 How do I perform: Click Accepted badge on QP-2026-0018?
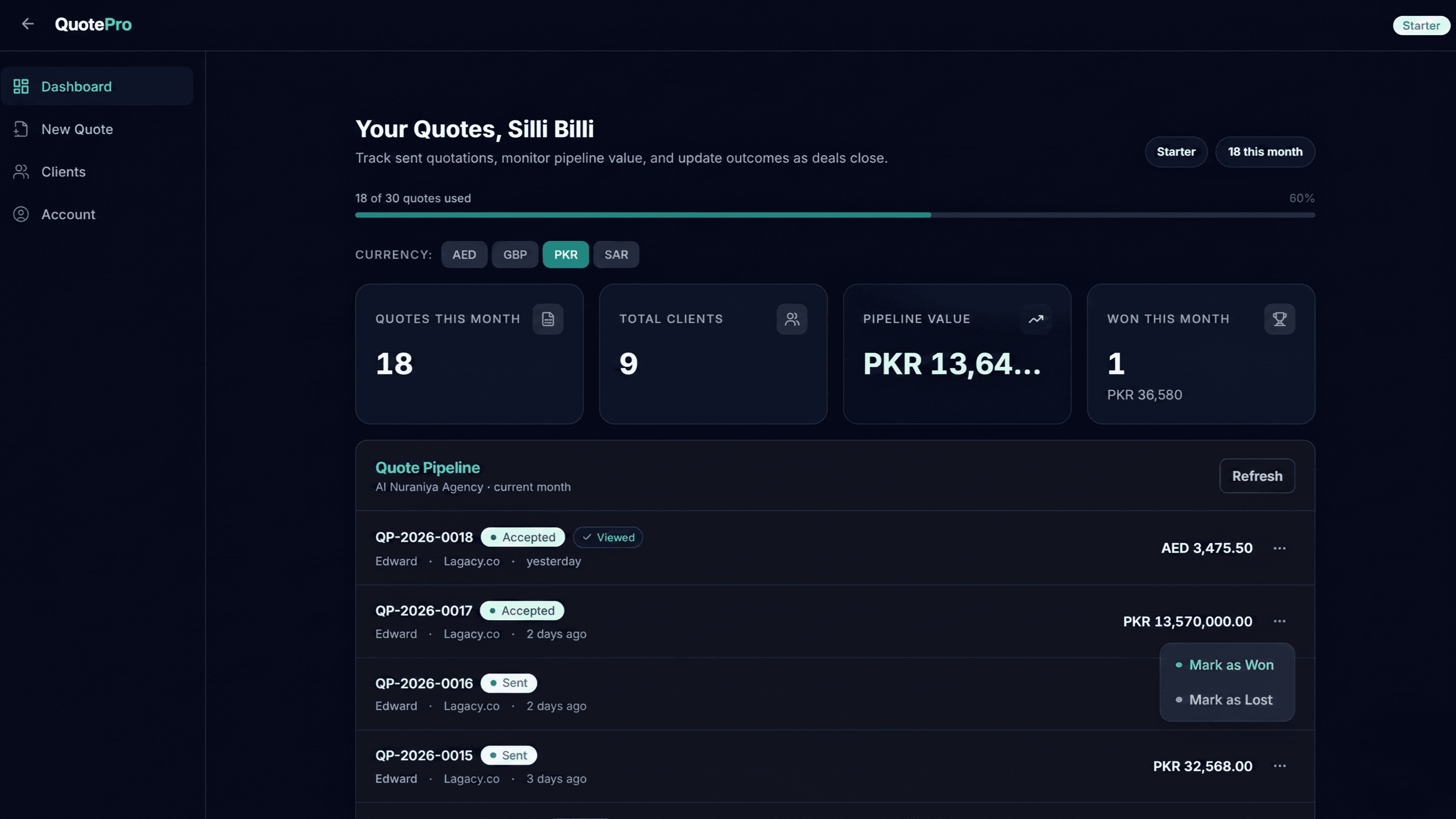[x=523, y=537]
